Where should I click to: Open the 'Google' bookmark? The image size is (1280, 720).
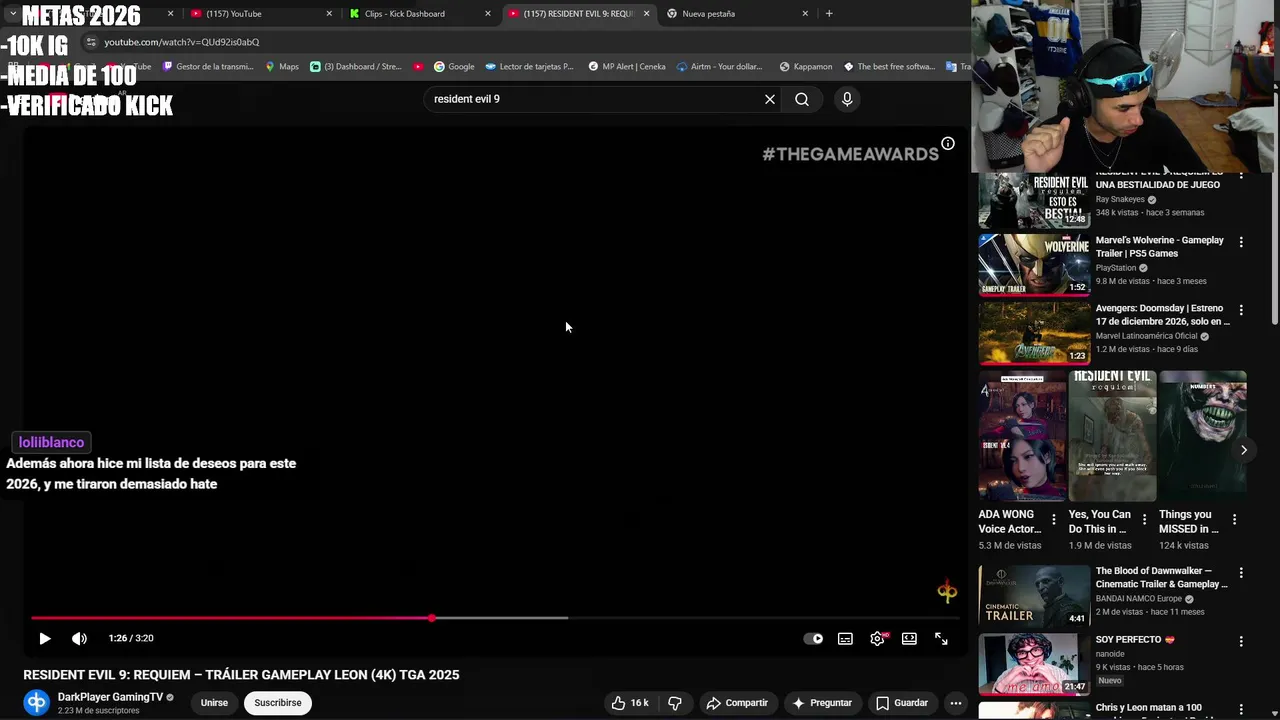[453, 67]
